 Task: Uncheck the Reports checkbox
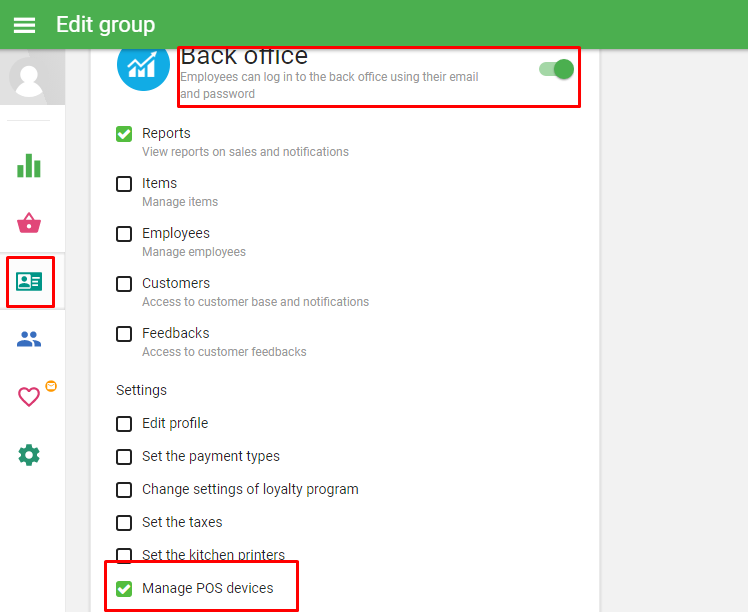pos(124,134)
